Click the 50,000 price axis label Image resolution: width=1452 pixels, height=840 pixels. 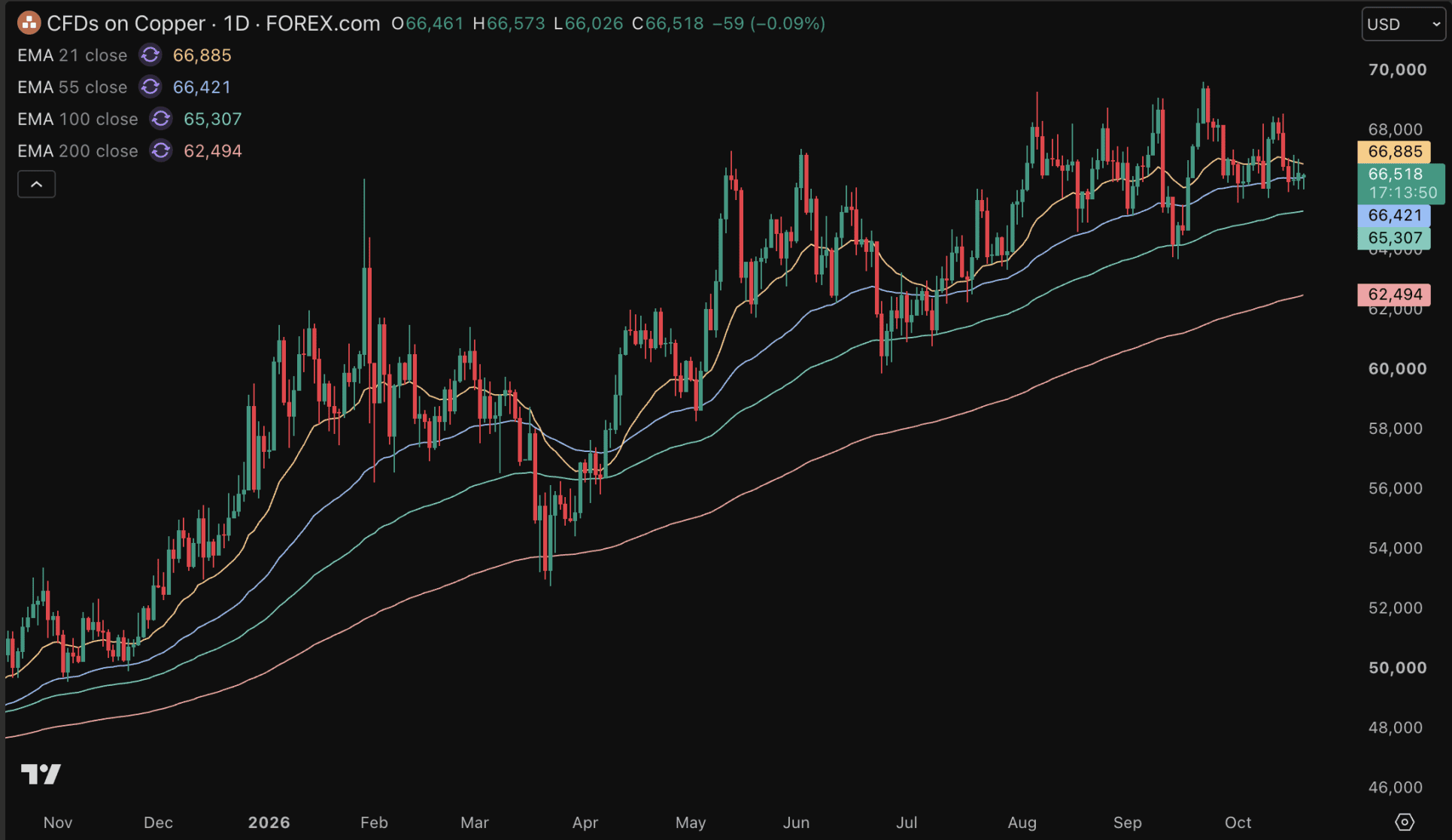(1397, 668)
